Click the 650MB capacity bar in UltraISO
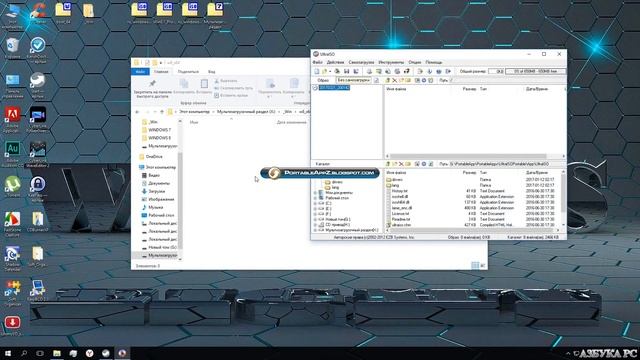640x360 pixels. coord(536,71)
